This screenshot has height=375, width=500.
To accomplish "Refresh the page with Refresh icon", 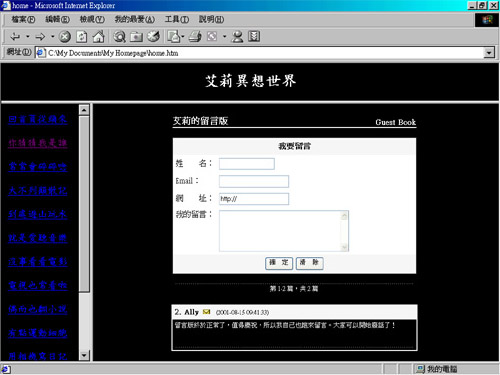I will point(82,36).
